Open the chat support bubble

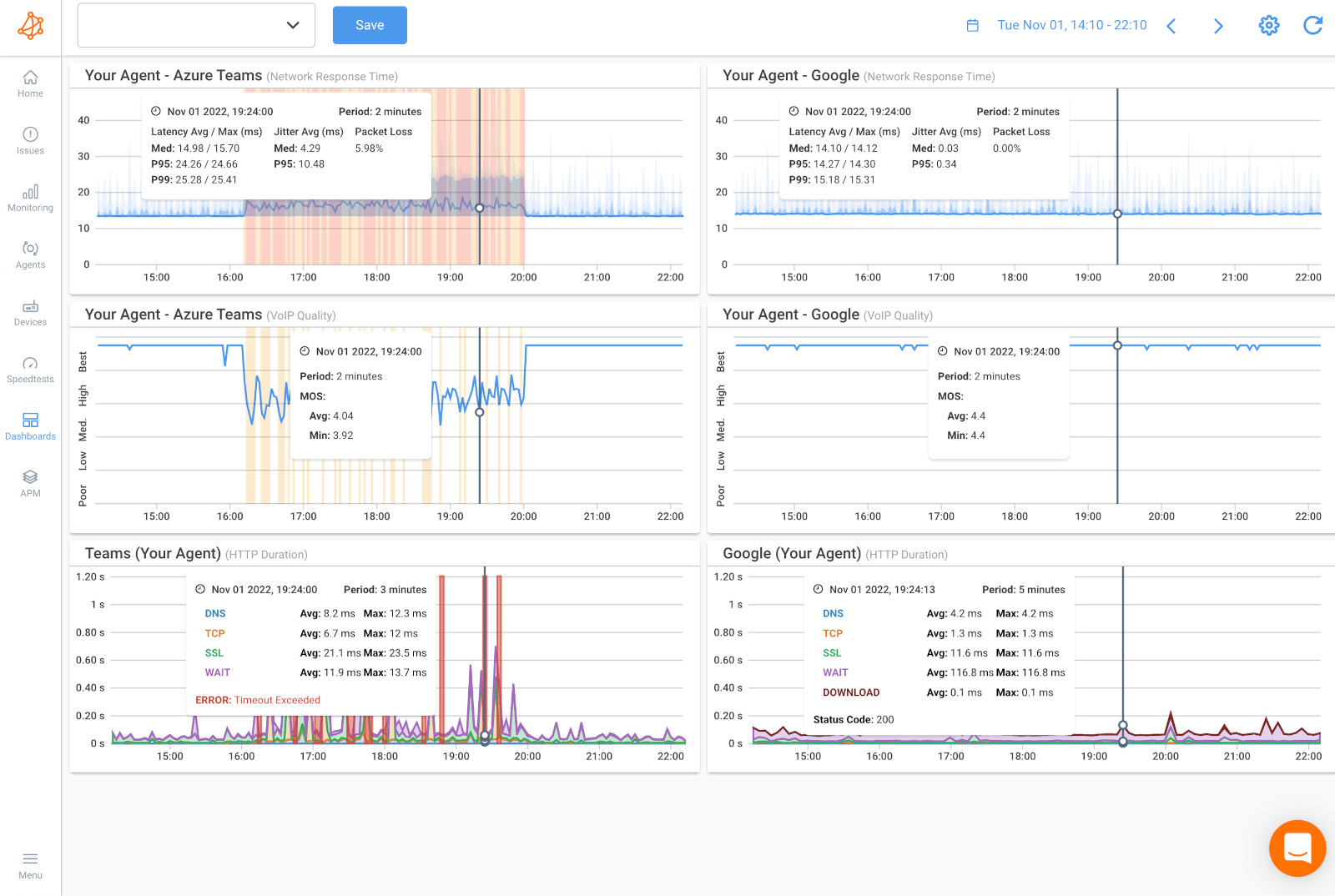pos(1297,848)
